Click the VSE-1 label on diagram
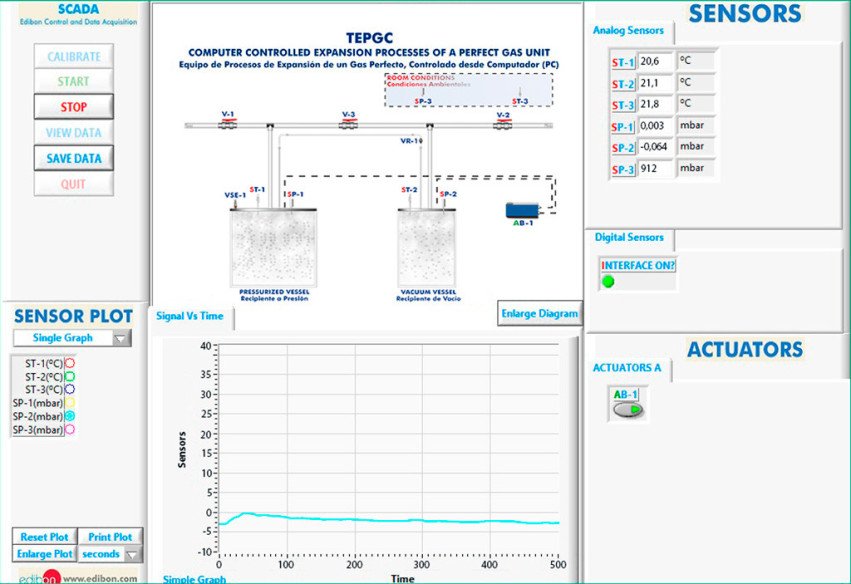This screenshot has height=584, width=851. pos(235,195)
